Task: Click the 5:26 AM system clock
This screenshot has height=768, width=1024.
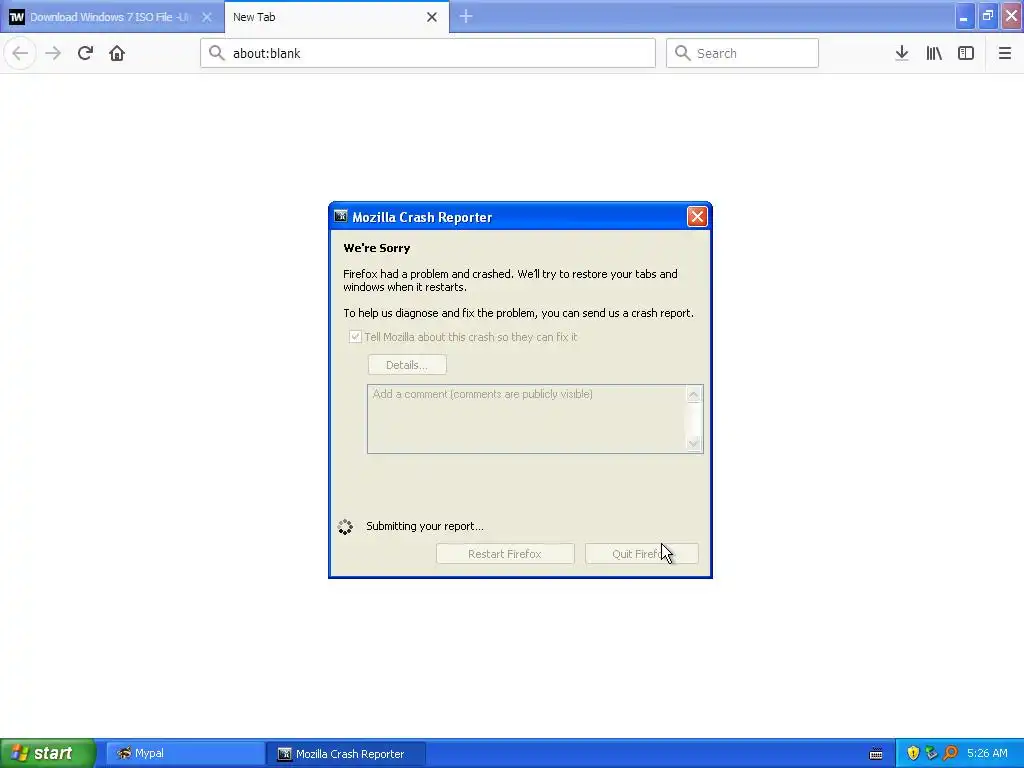Action: [x=987, y=754]
